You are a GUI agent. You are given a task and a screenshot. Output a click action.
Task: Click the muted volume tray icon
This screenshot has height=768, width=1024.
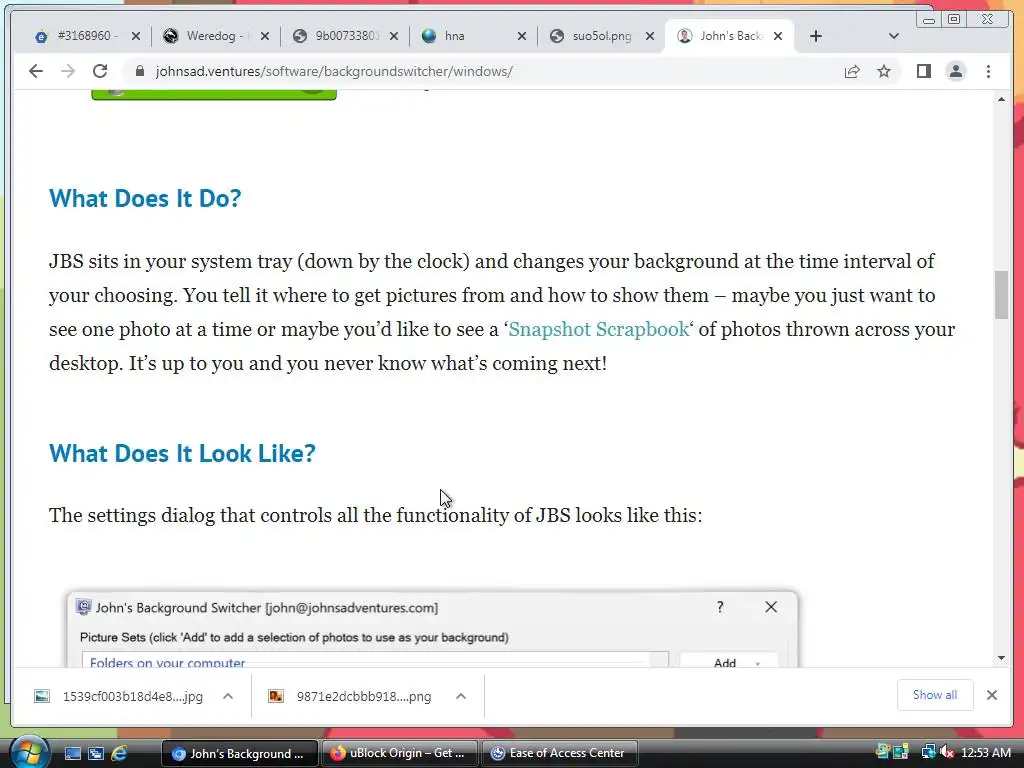tap(947, 752)
